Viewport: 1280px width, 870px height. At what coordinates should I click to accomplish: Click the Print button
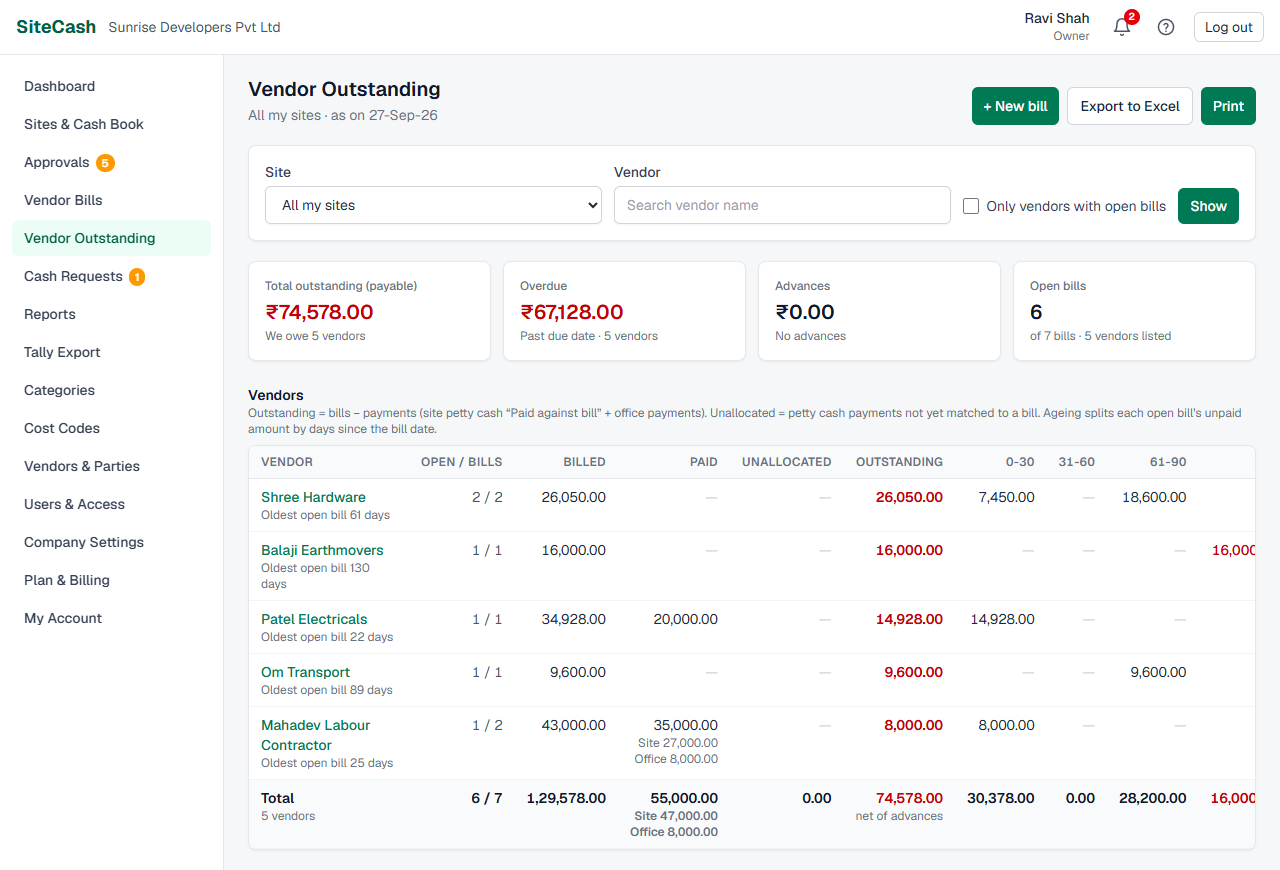(x=1228, y=106)
